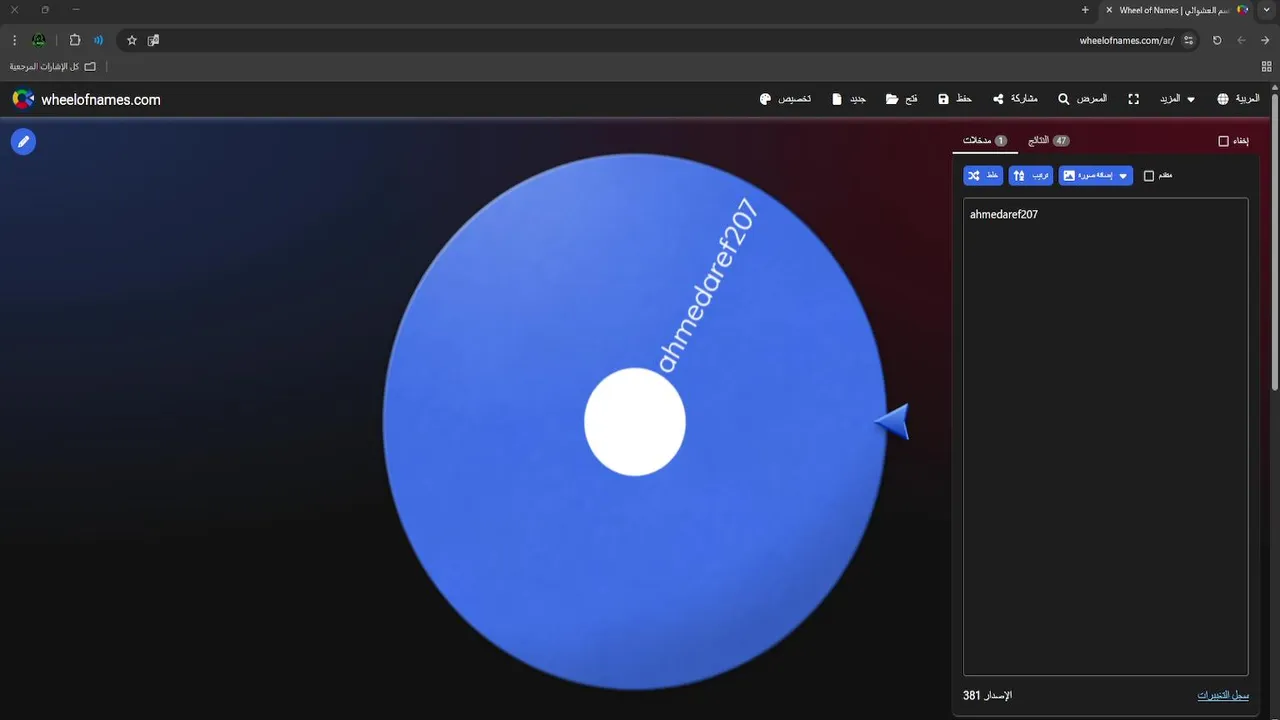Image resolution: width=1280 pixels, height=720 pixels.
Task: Select the Entries (مدخلات) tab
Action: [985, 141]
